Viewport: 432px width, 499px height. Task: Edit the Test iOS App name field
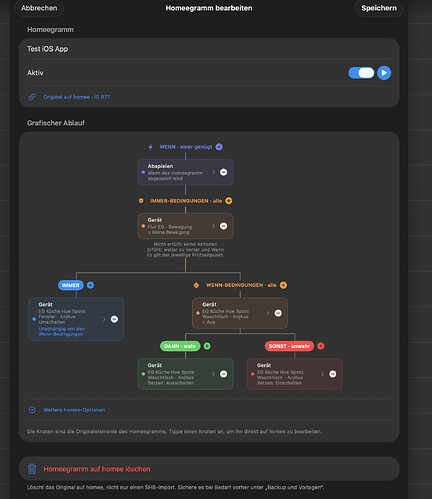(209, 49)
